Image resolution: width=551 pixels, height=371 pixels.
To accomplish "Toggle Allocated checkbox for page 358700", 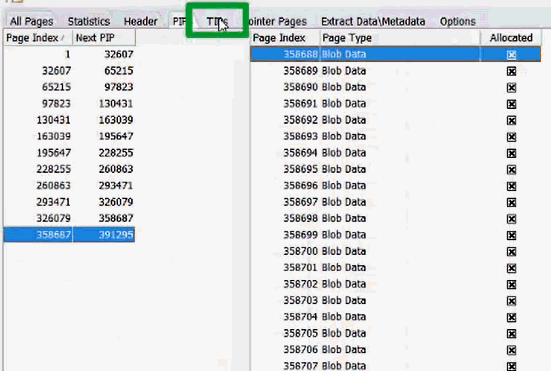I will 511,252.
